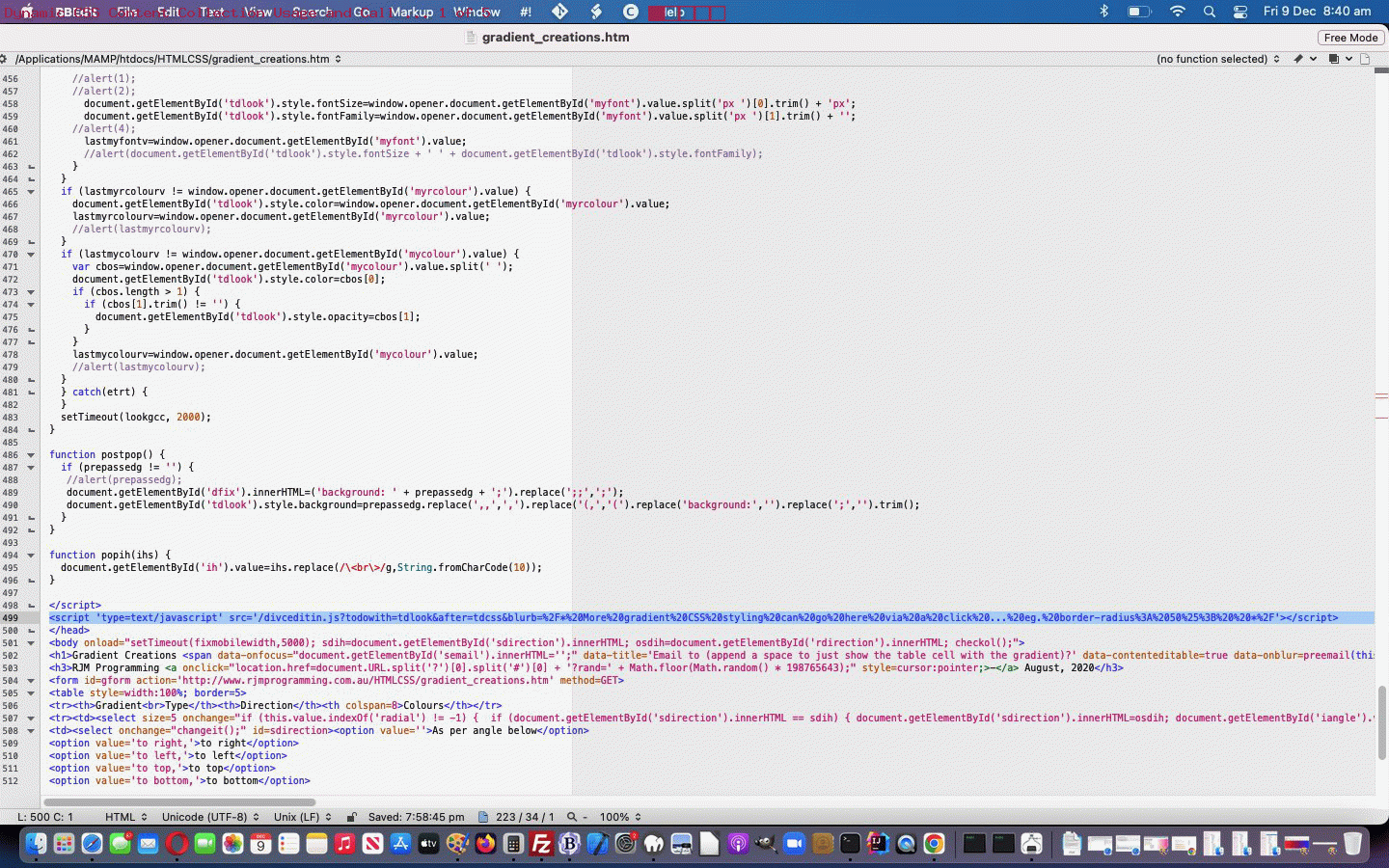Open Control Centre icon
This screenshot has width=1389, height=868.
(x=1240, y=12)
